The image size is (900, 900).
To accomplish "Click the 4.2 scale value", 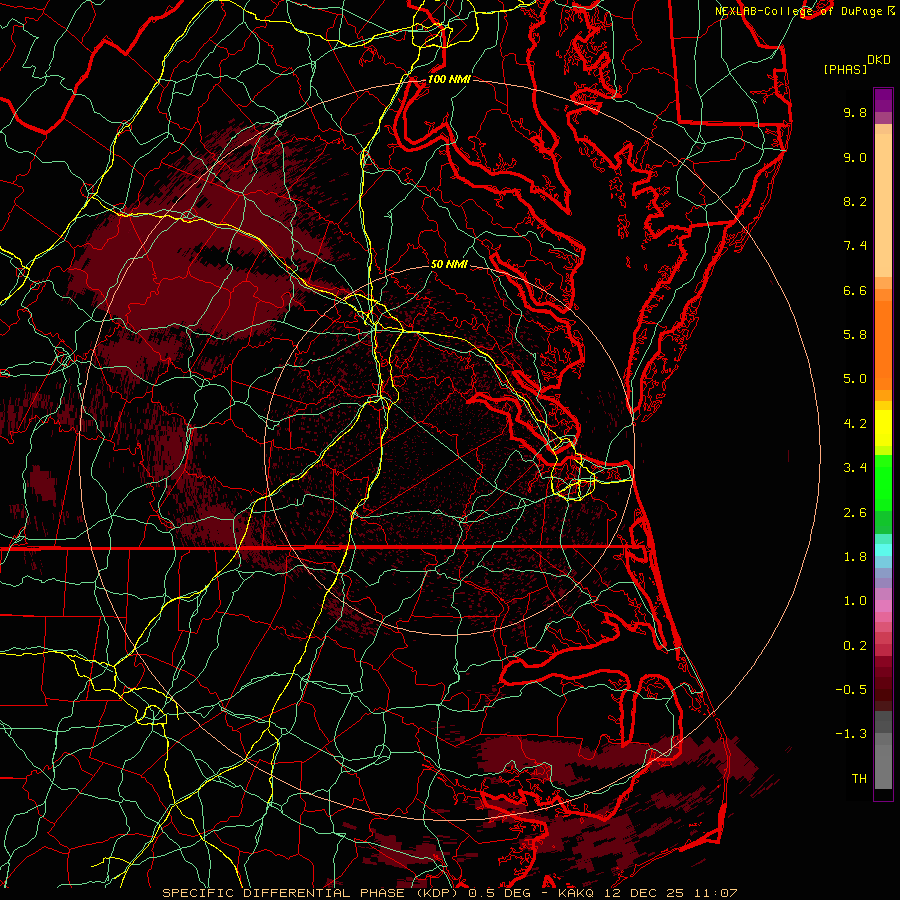I will click(855, 424).
